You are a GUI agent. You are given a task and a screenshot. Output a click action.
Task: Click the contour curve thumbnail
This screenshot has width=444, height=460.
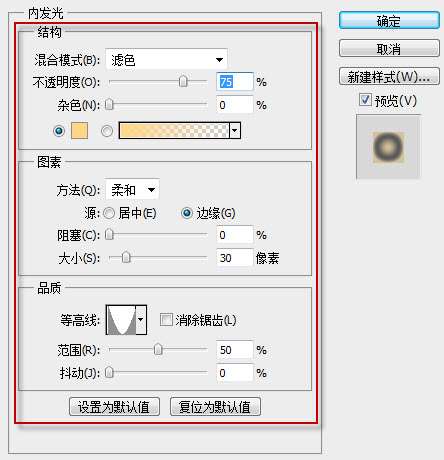[x=121, y=320]
